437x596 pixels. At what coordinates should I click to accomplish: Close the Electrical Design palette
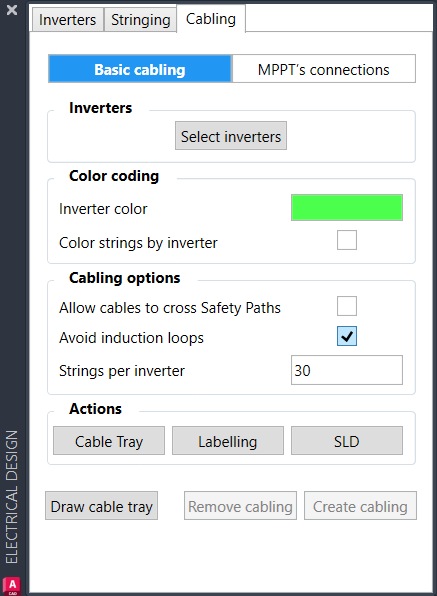(x=12, y=10)
